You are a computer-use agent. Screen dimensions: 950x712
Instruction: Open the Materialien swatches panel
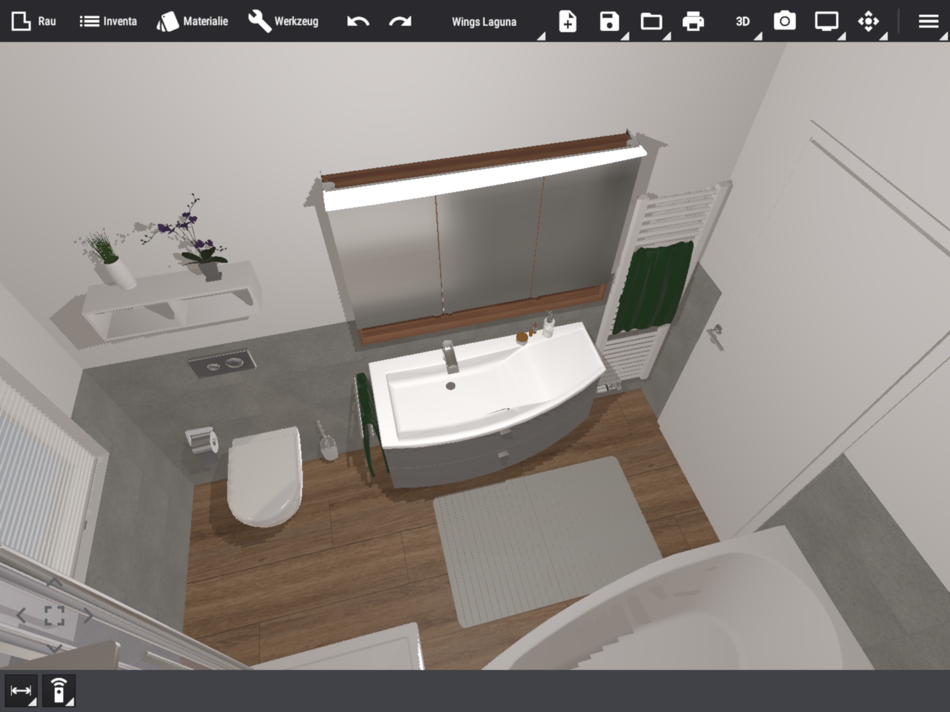pos(192,21)
